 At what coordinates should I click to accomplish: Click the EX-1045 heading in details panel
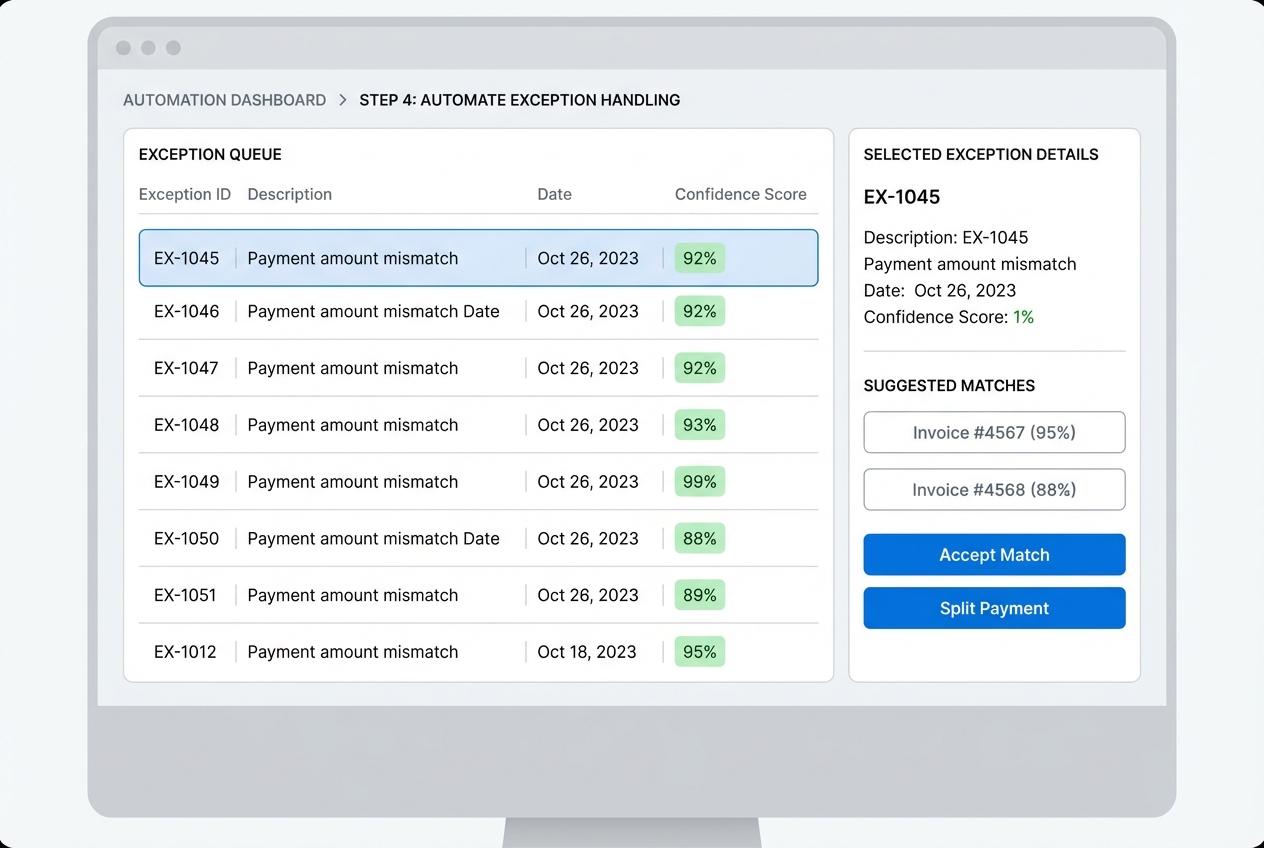901,197
